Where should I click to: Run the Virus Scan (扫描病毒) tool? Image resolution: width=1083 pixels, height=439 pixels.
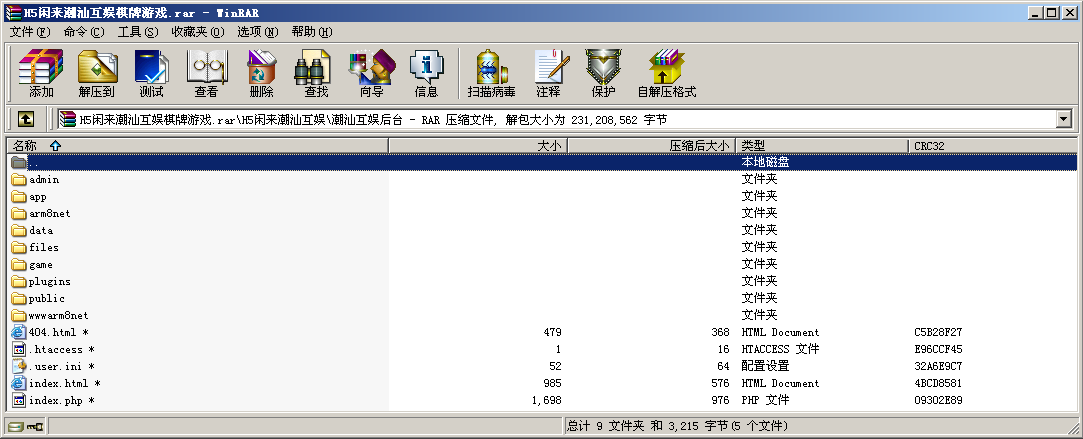click(491, 73)
